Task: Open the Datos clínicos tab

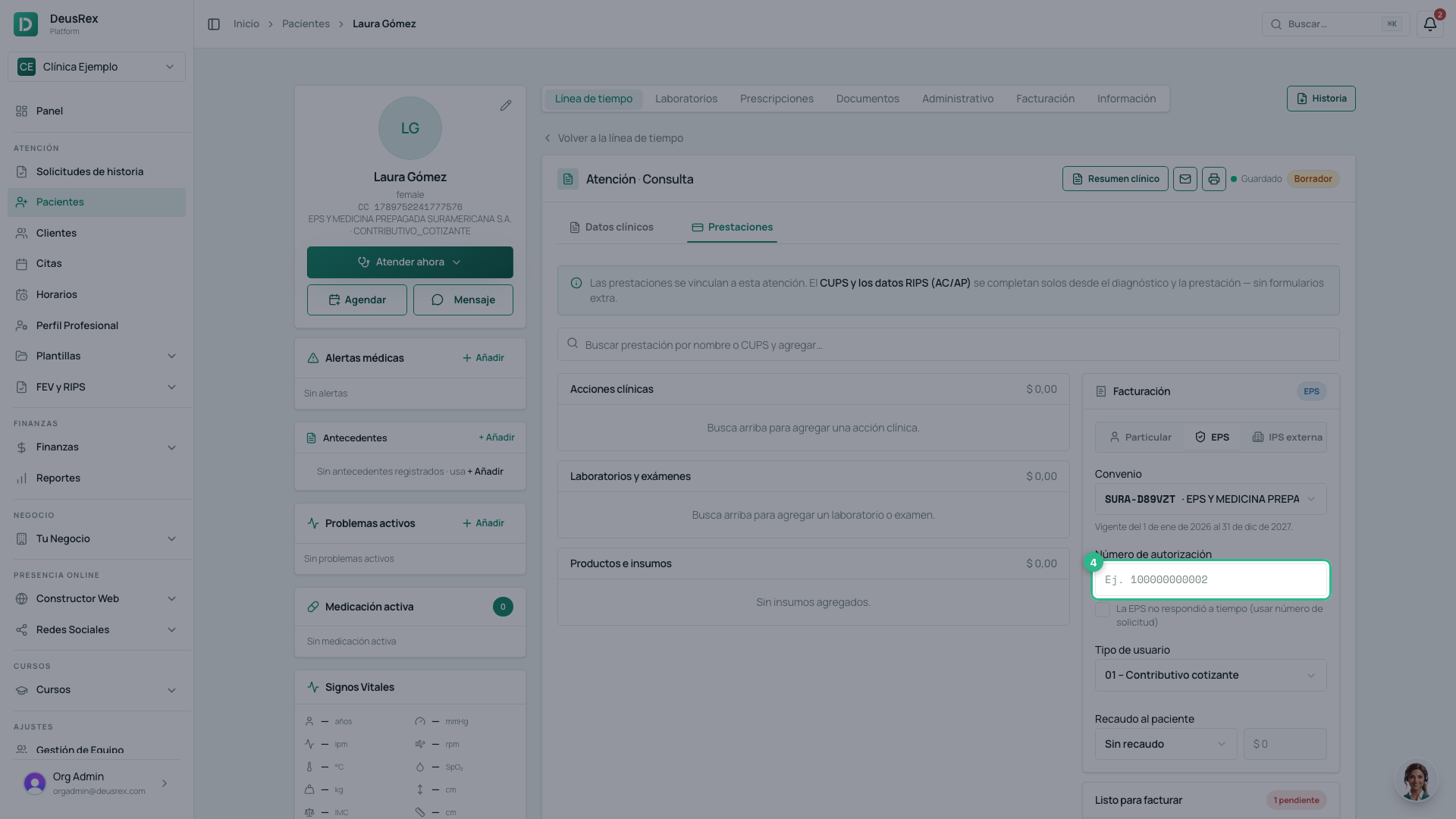Action: click(x=611, y=227)
